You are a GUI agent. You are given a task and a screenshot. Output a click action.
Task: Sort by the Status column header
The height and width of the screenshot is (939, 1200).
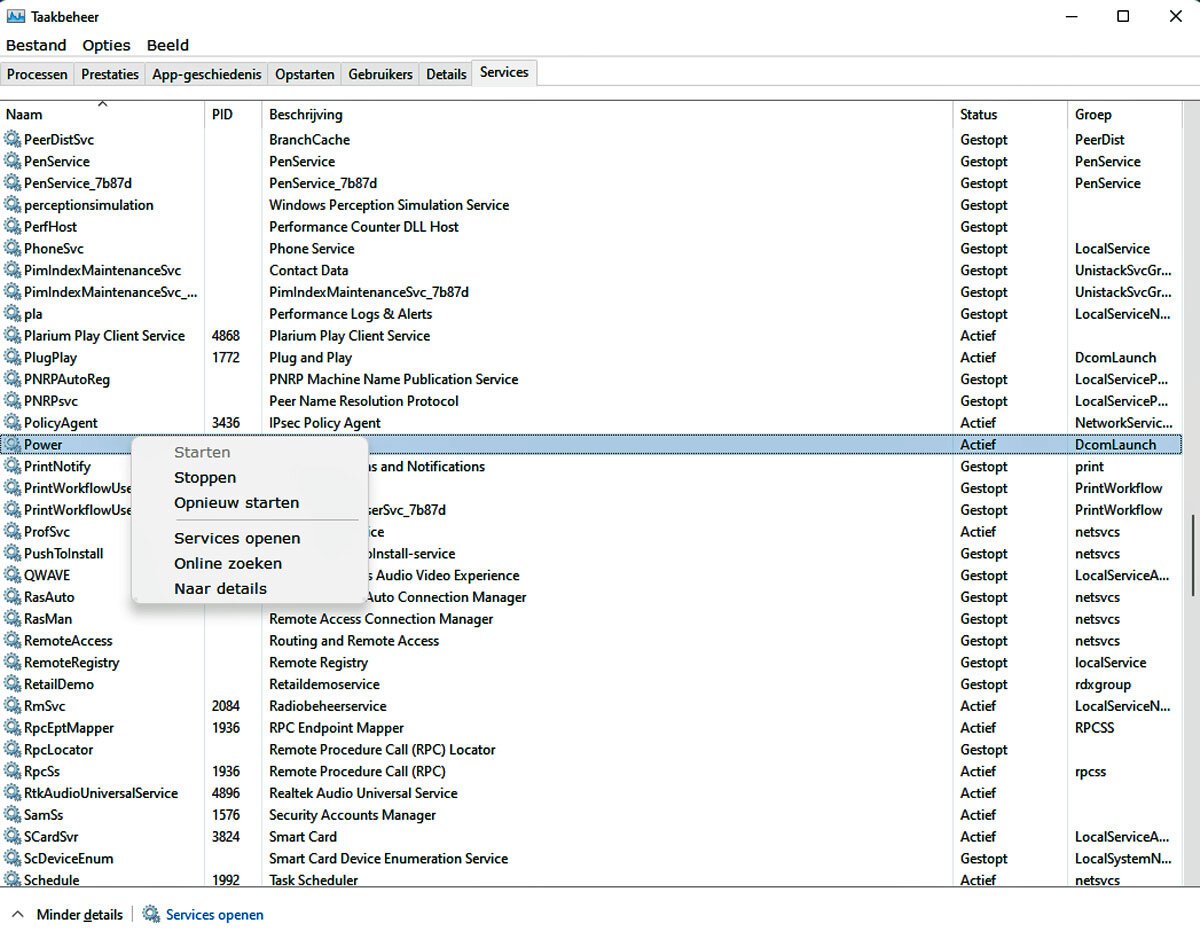pos(1010,114)
